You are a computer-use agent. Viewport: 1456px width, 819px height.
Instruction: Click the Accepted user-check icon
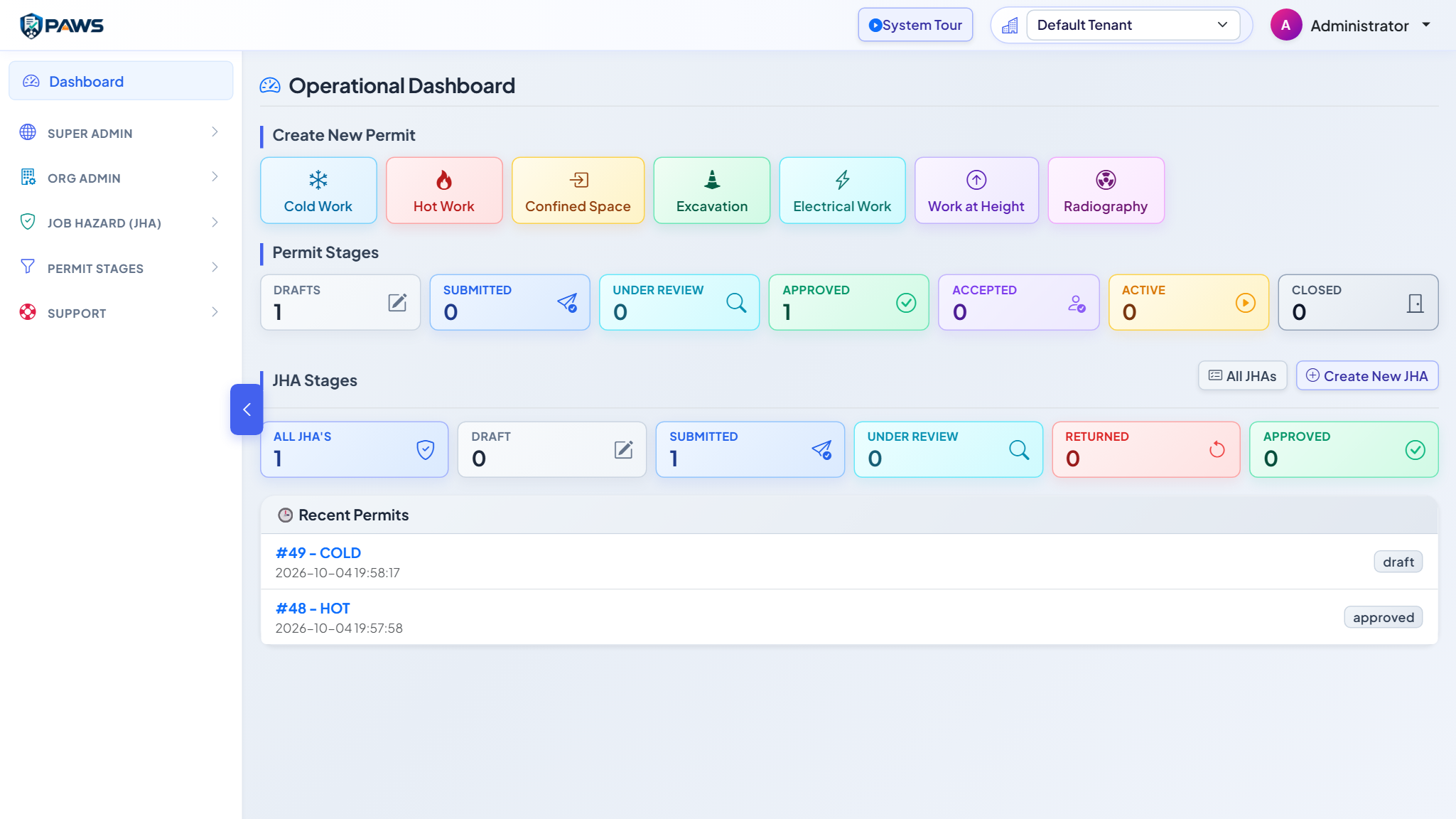pyautogui.click(x=1077, y=304)
